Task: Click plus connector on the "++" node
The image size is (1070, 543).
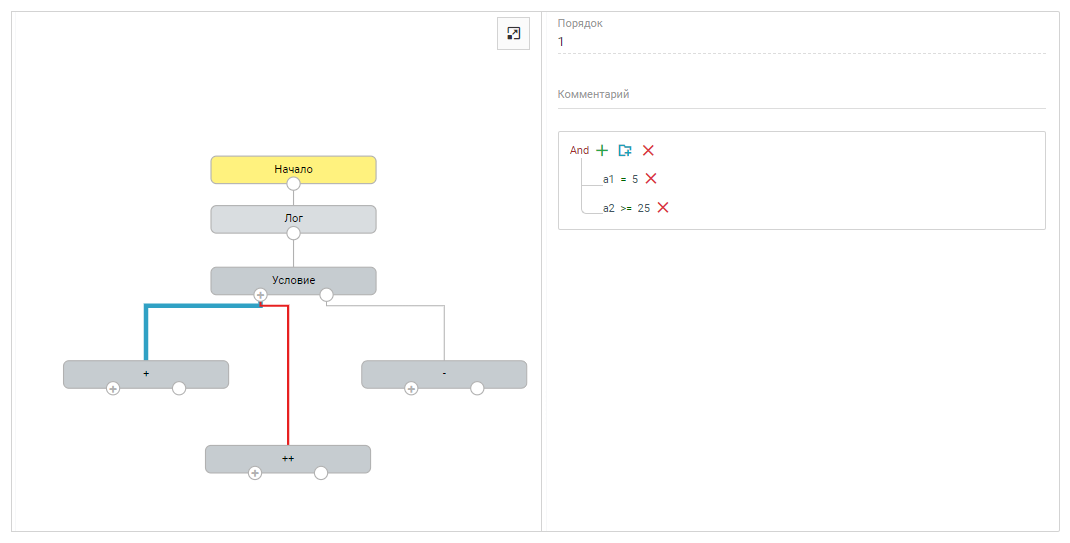Action: [x=255, y=473]
